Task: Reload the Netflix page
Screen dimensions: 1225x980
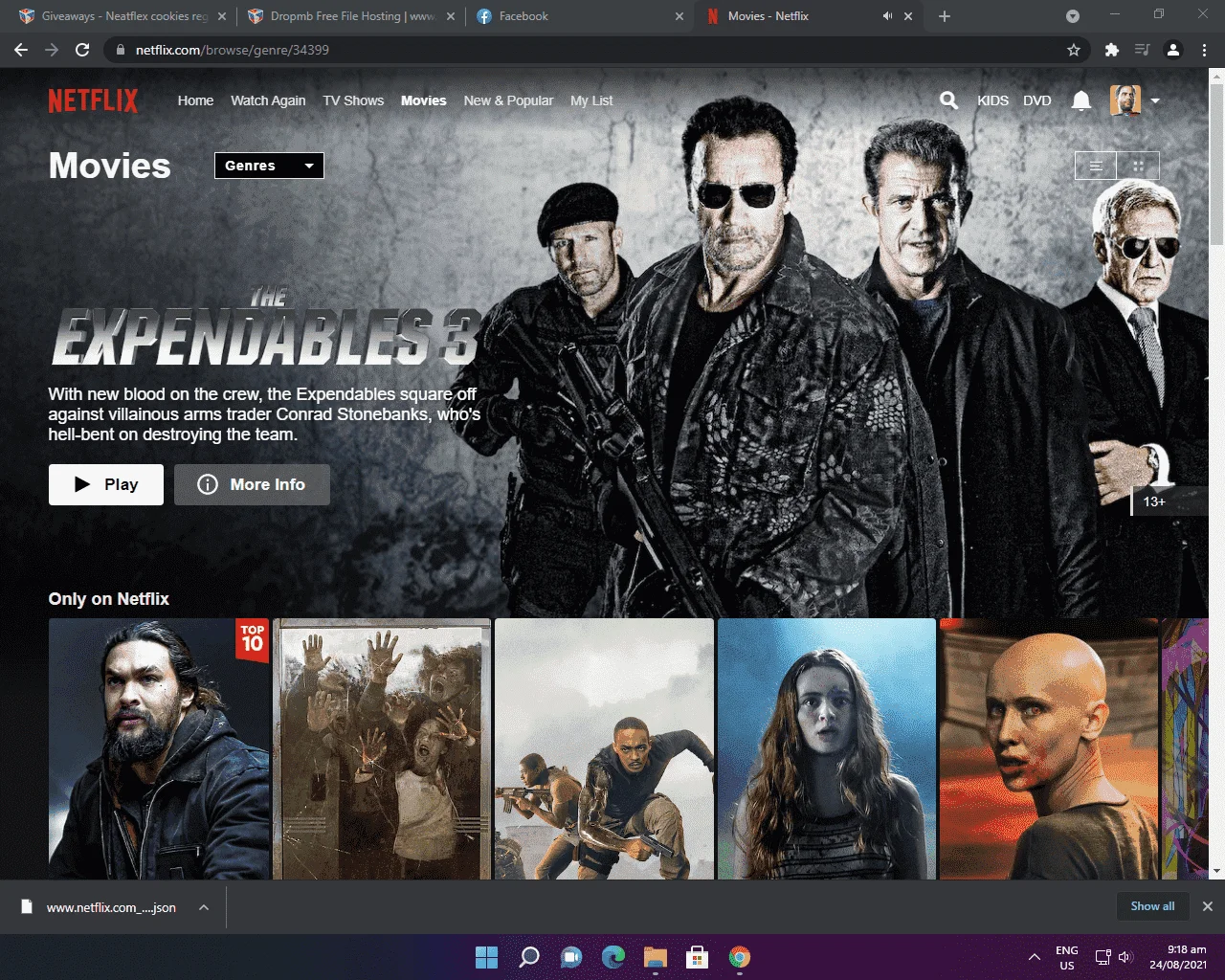Action: pos(82,50)
